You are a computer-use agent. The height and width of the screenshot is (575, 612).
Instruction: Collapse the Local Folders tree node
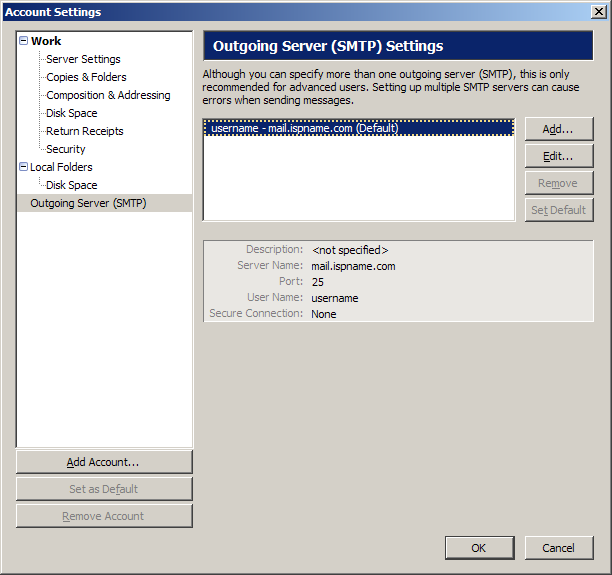click(23, 167)
